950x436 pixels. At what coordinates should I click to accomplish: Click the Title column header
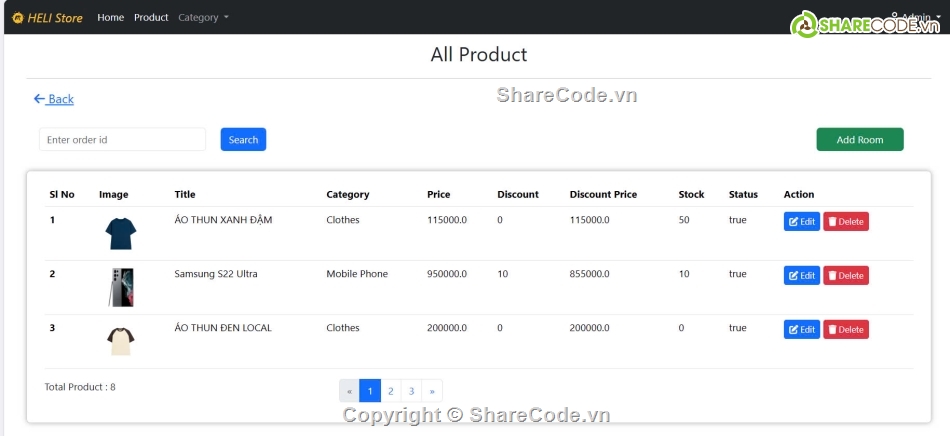point(185,194)
